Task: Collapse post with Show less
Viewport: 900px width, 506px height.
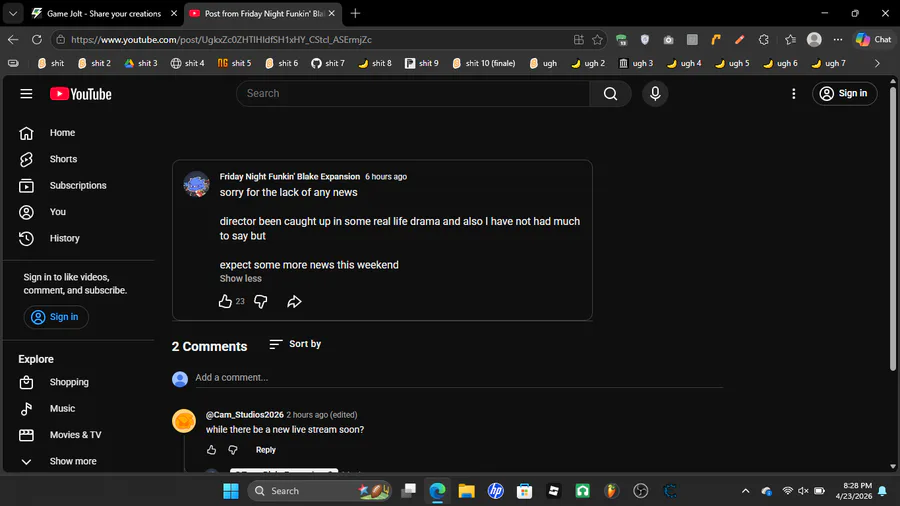Action: (240, 278)
